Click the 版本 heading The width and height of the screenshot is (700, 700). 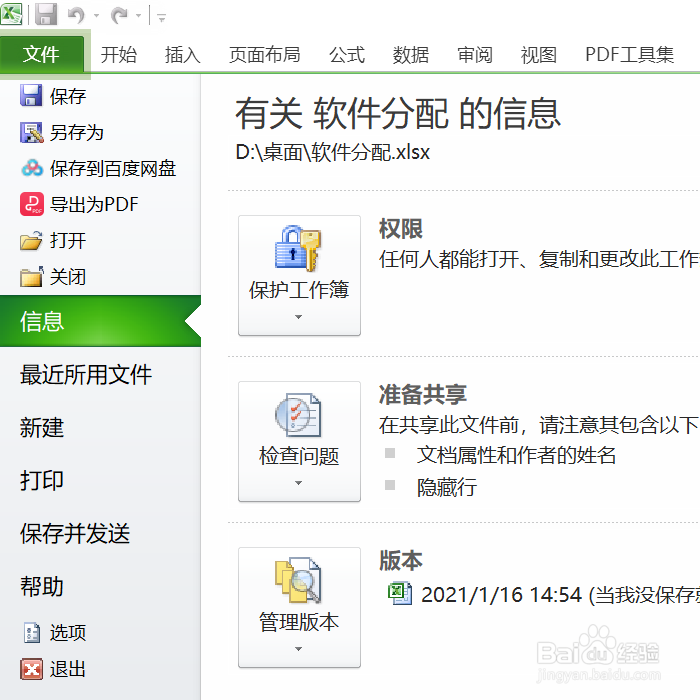click(400, 560)
